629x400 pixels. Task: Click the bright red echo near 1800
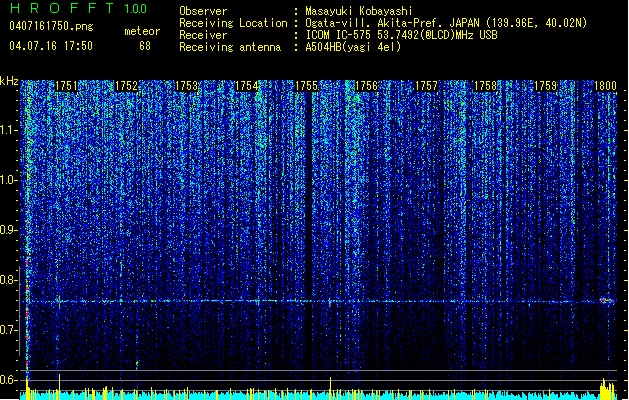point(607,300)
